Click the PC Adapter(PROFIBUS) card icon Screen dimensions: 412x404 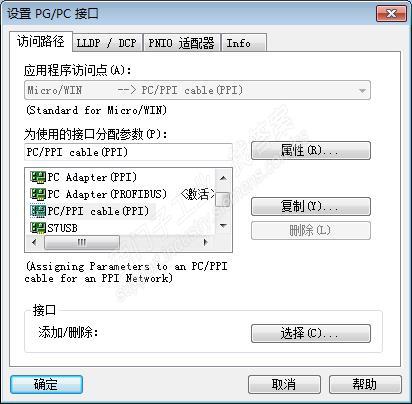38,194
